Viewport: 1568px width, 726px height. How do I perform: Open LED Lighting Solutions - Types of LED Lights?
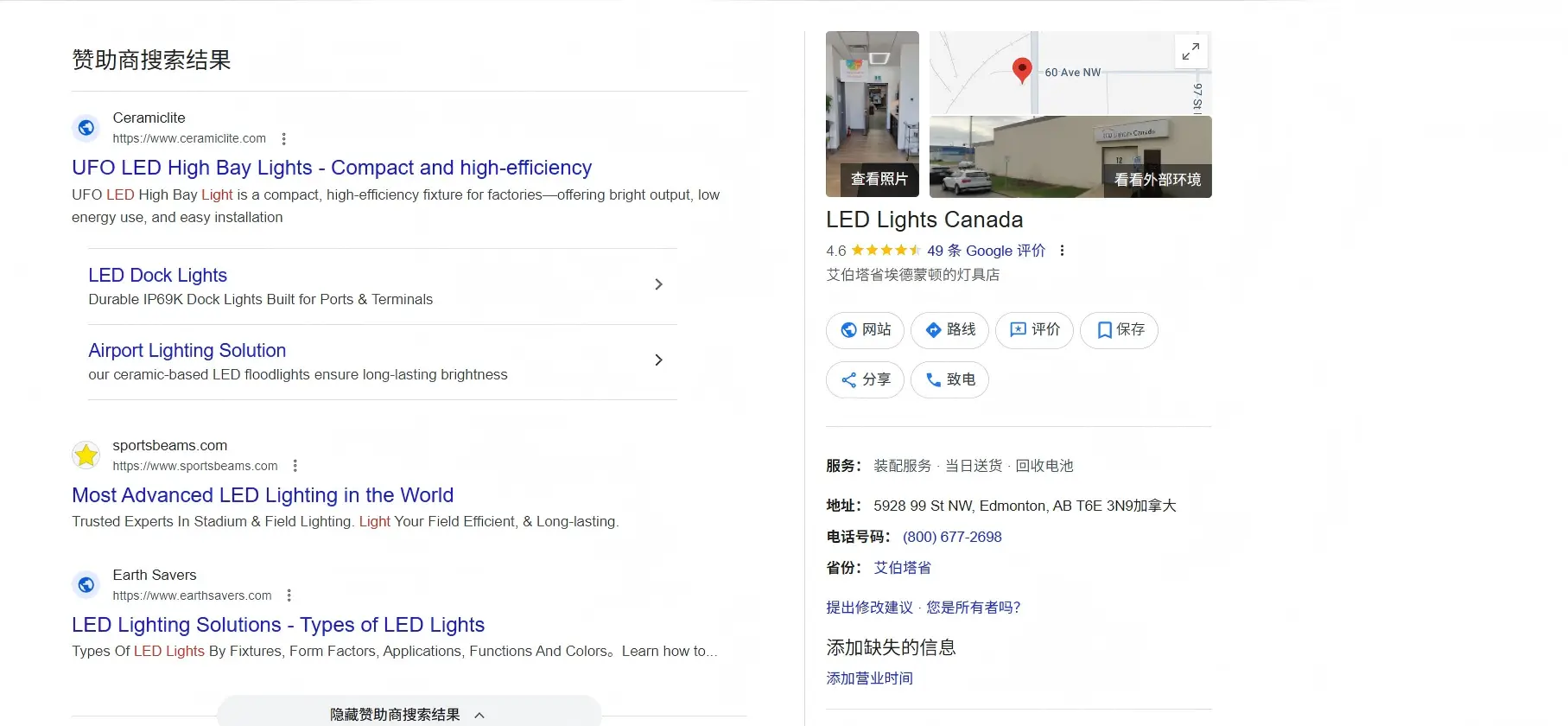tap(278, 625)
